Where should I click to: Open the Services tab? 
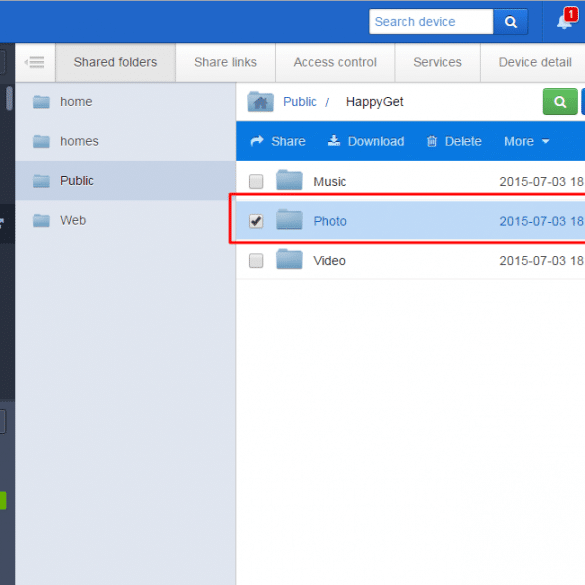click(x=437, y=62)
